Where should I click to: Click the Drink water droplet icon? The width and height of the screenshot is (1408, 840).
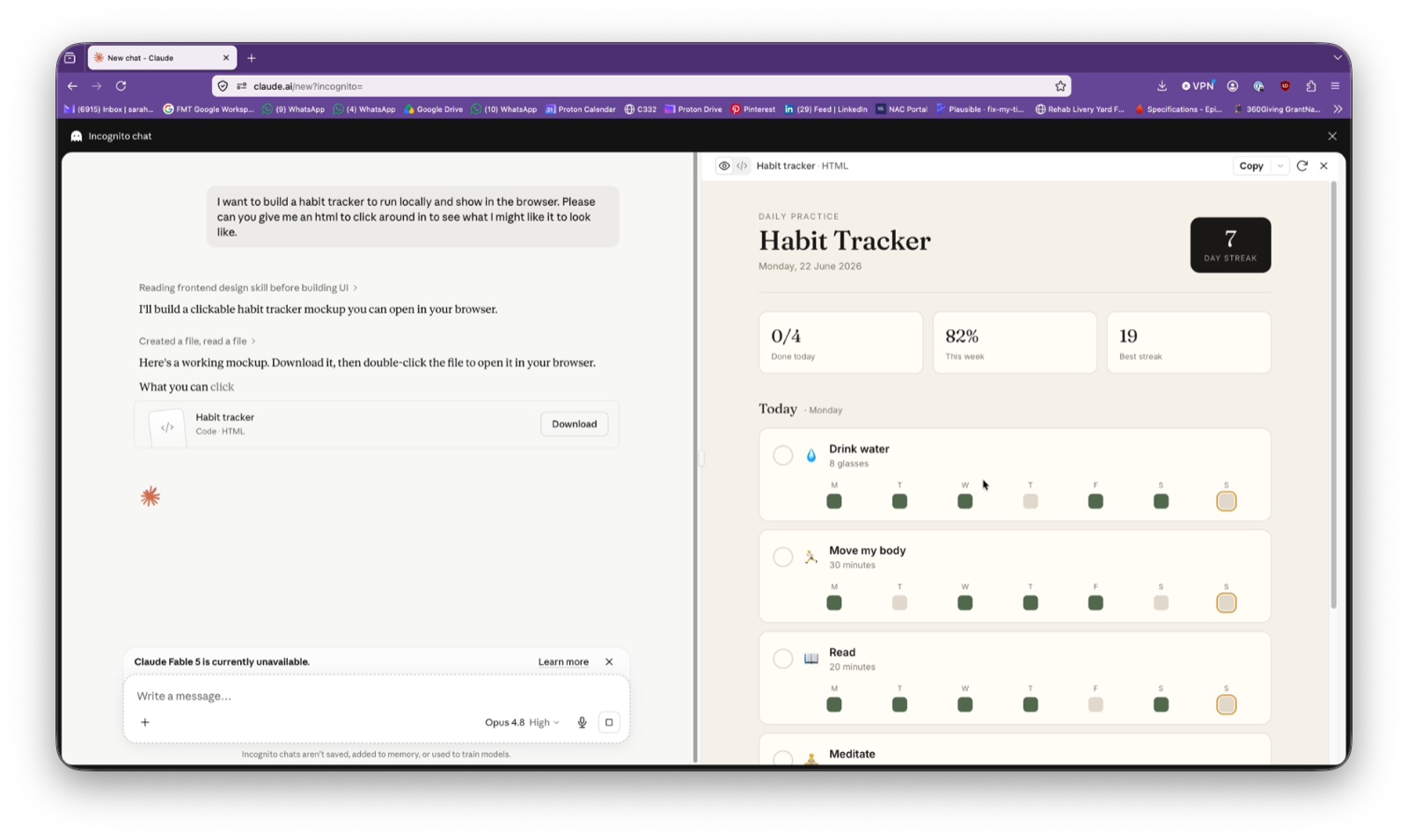click(x=811, y=456)
